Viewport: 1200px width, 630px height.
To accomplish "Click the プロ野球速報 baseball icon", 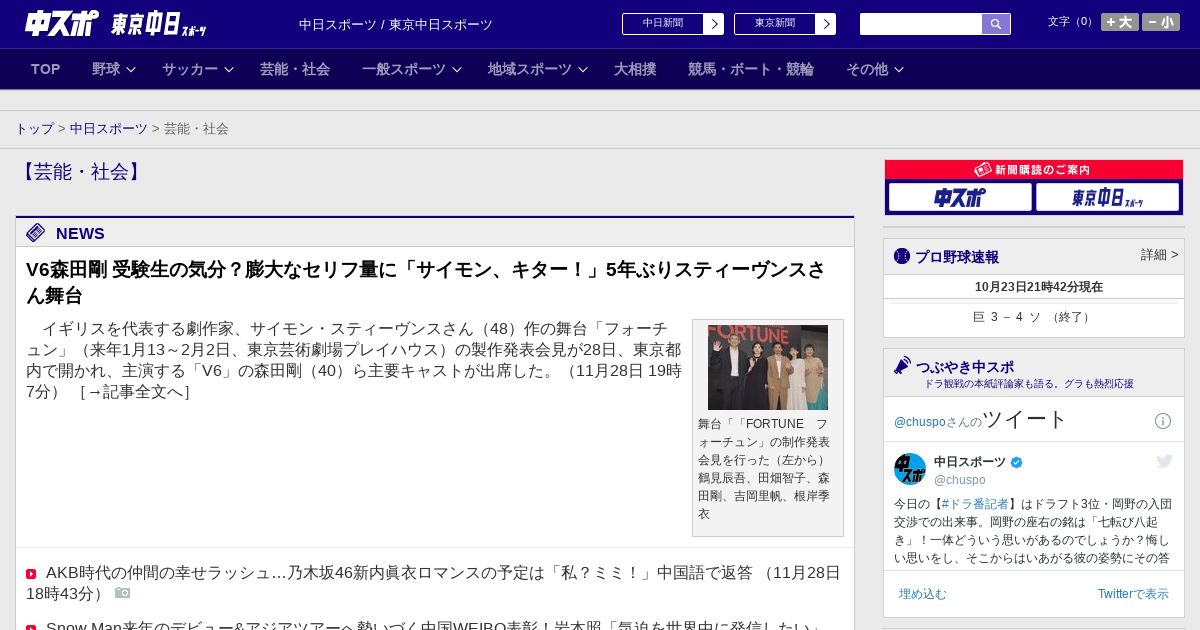I will pos(902,256).
